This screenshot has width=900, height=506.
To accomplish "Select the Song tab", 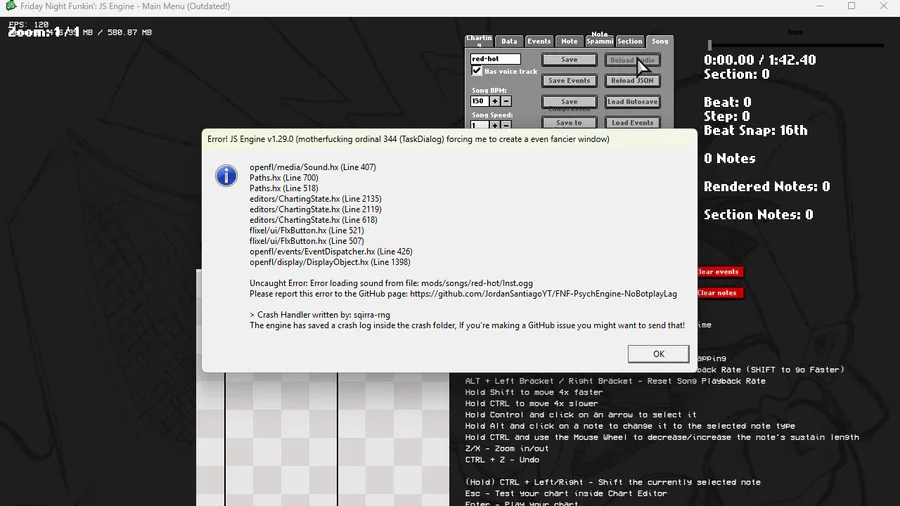I will coord(660,41).
